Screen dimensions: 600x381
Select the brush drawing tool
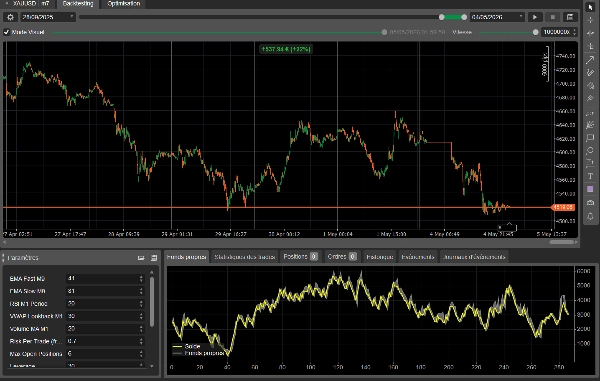(x=590, y=72)
